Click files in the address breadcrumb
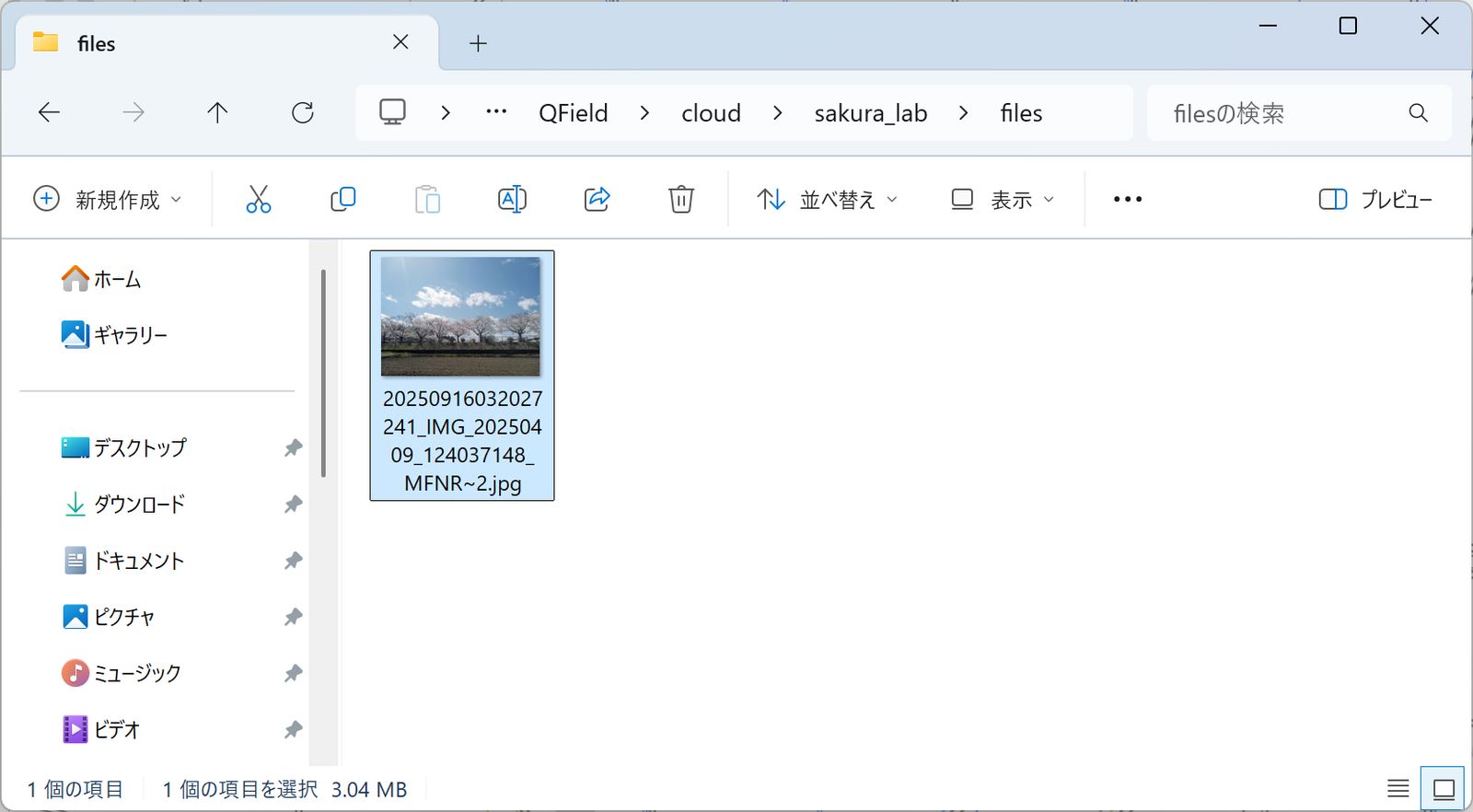The height and width of the screenshot is (812, 1473). (x=1022, y=113)
